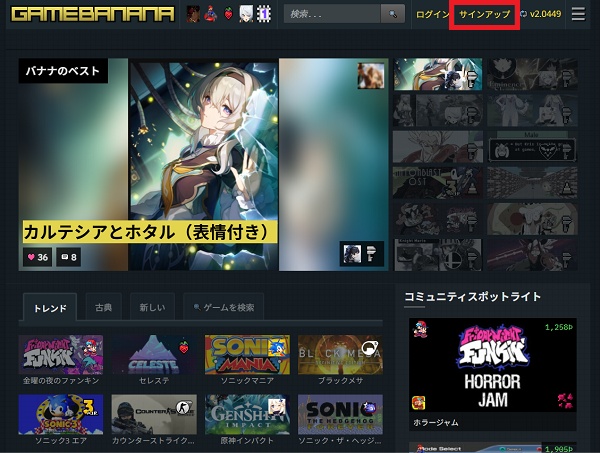Open the Sonic the Hedgehog Forever tile
This screenshot has width=600, height=453.
(x=340, y=414)
